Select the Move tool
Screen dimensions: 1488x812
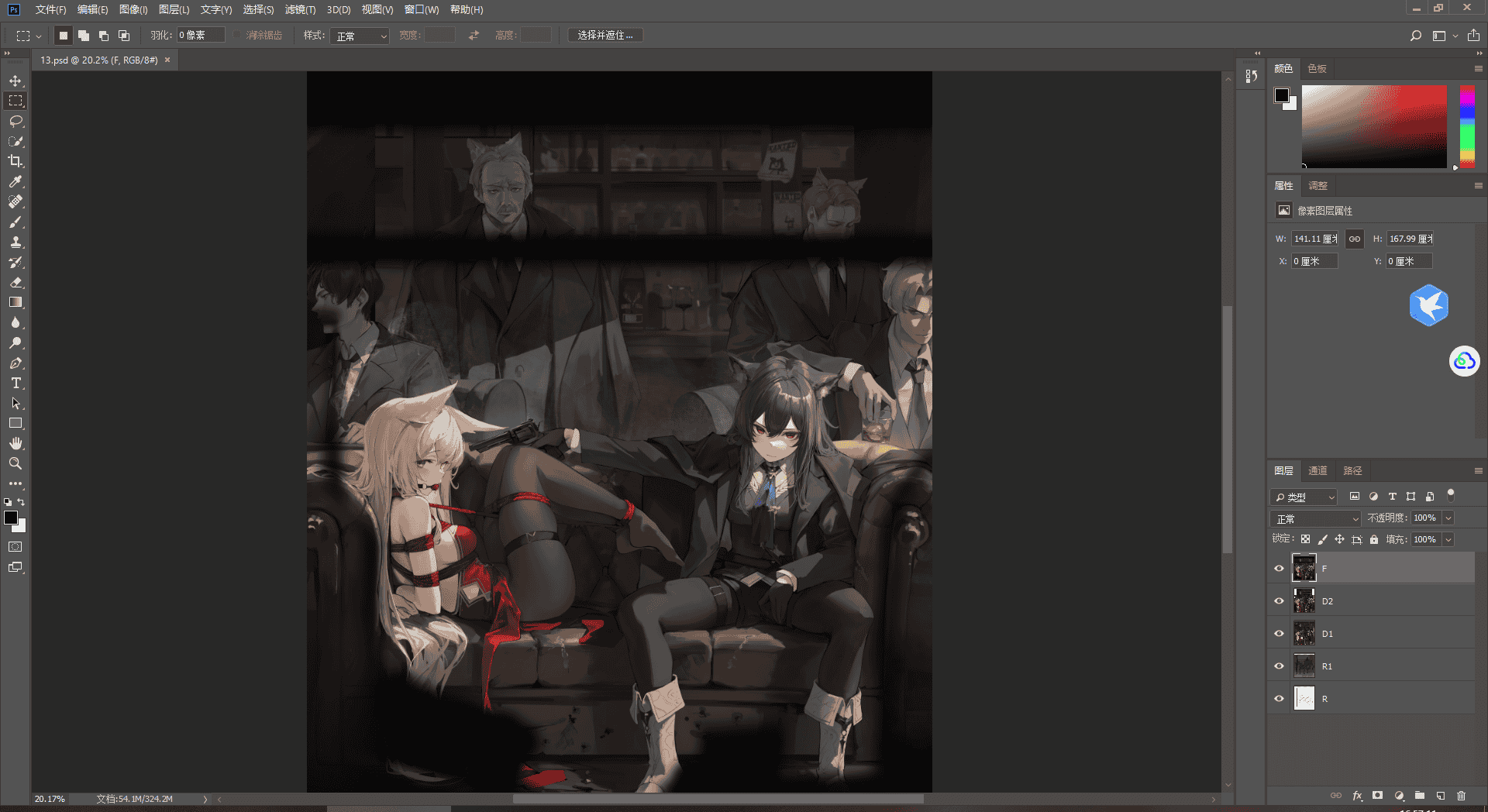tap(15, 81)
